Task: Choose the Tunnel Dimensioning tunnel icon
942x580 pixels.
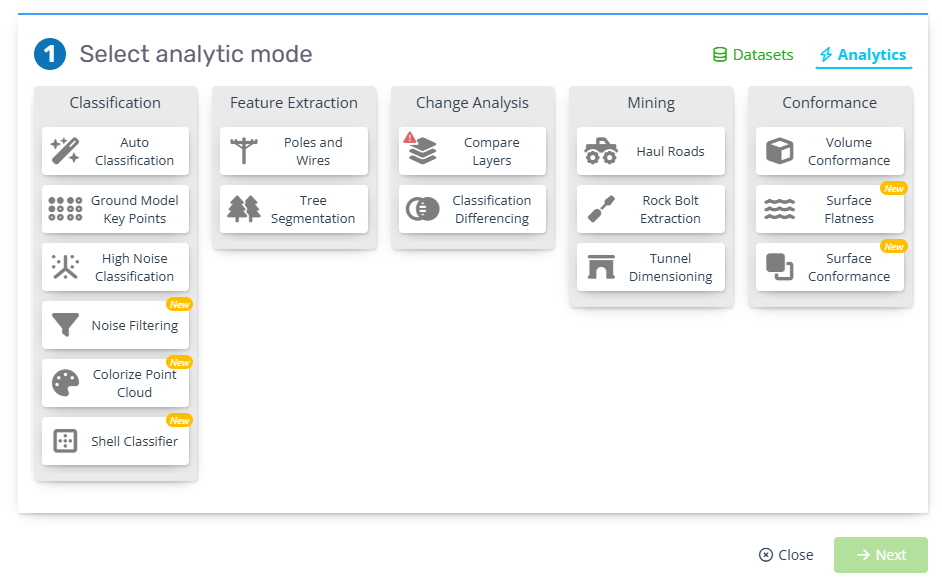Action: coord(601,267)
